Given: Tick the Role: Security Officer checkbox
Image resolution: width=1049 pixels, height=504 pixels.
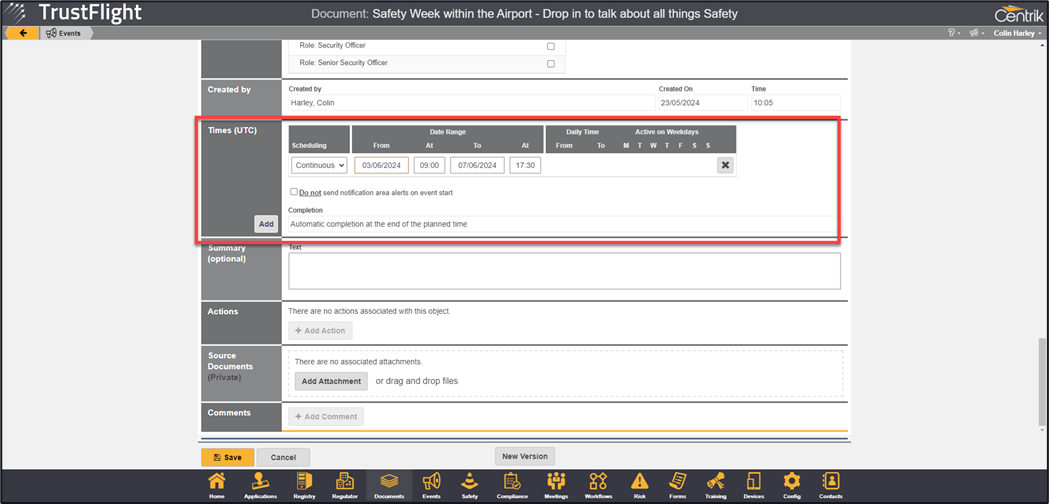Looking at the screenshot, I should 550,46.
